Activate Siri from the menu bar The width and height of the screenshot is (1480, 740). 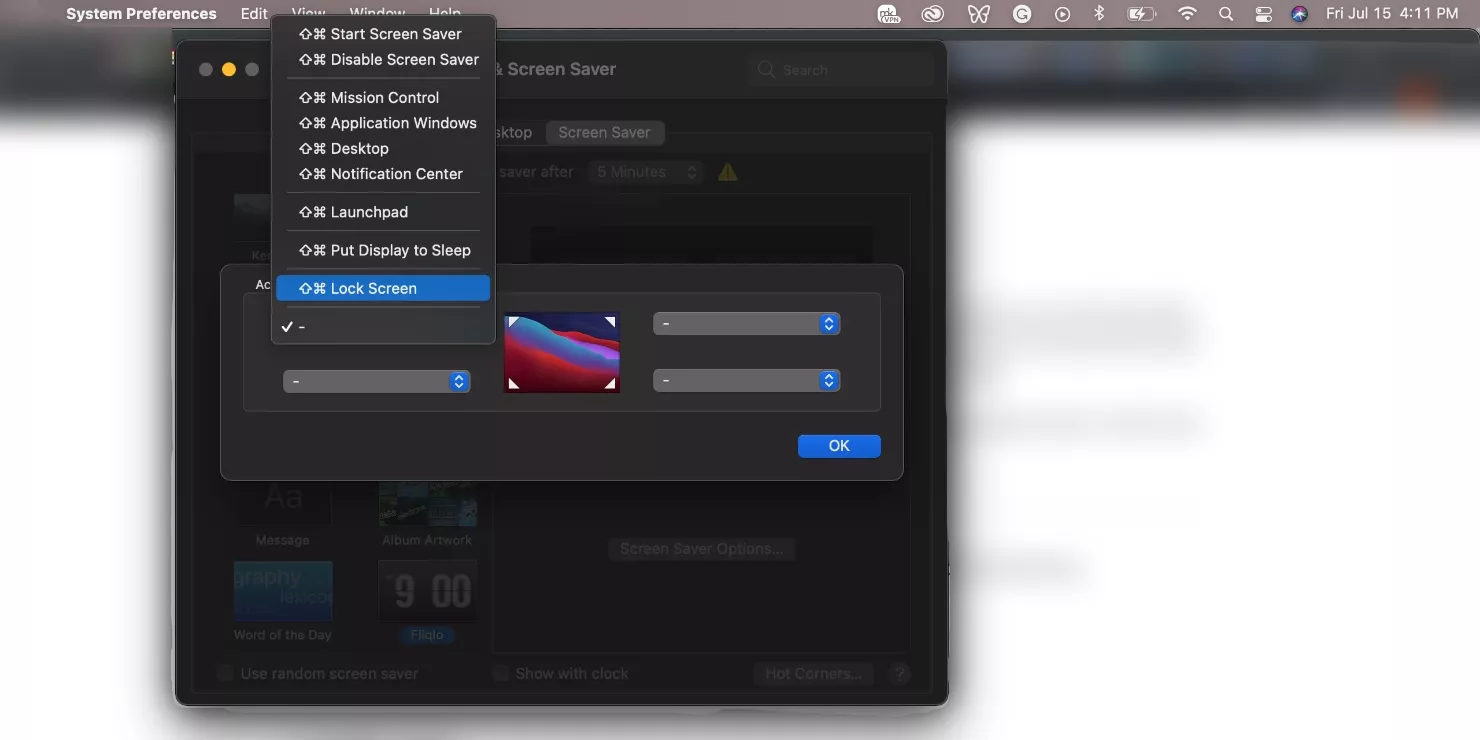point(1299,14)
